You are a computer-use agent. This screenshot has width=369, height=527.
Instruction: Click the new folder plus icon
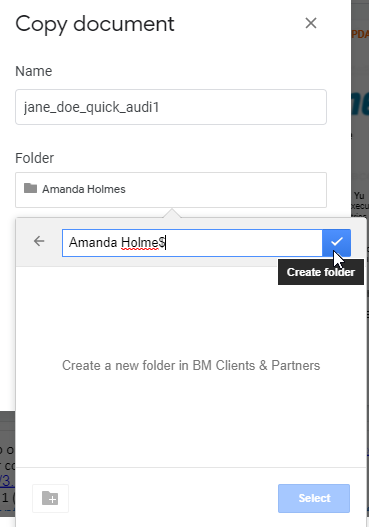click(50, 498)
